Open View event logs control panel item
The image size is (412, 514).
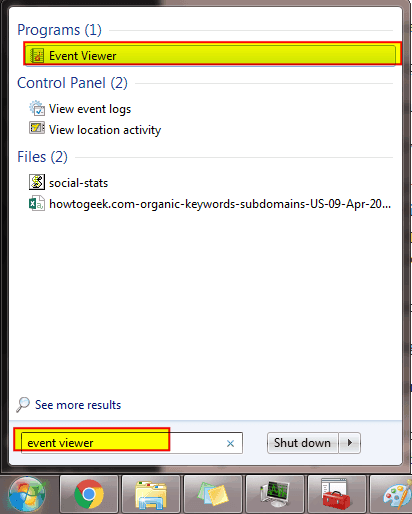pyautogui.click(x=90, y=109)
